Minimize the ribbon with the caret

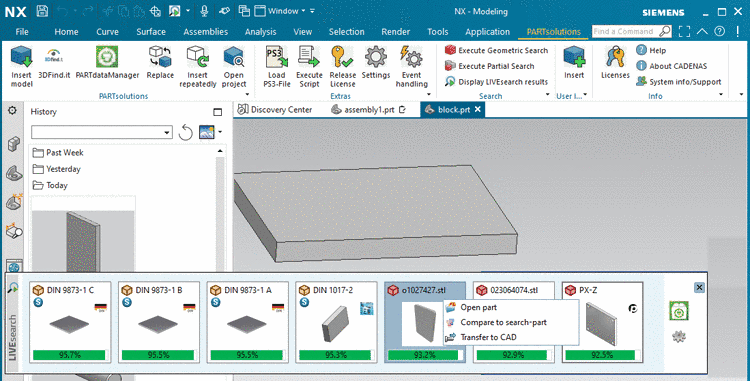tap(702, 32)
